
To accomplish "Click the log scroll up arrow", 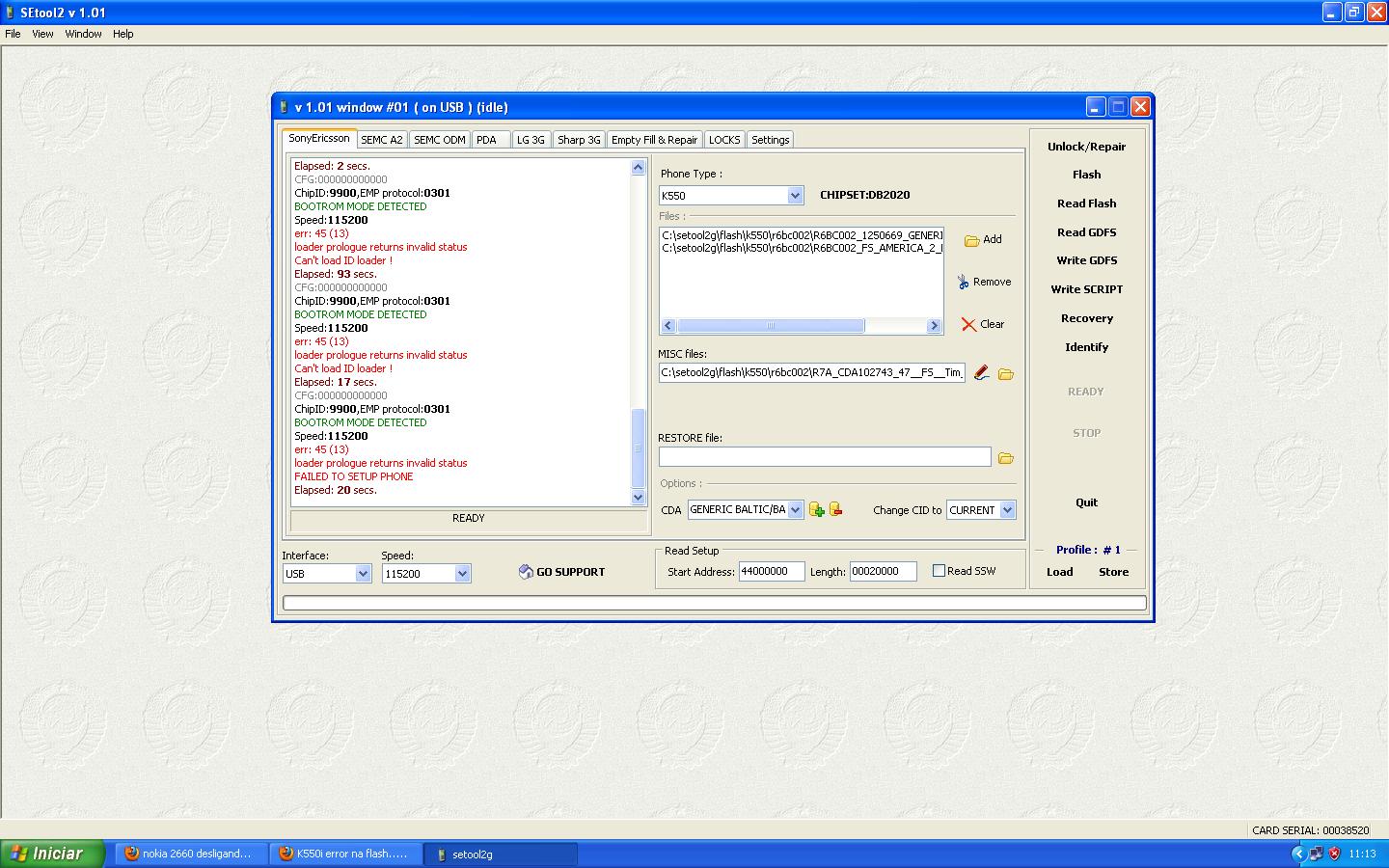I will [638, 168].
